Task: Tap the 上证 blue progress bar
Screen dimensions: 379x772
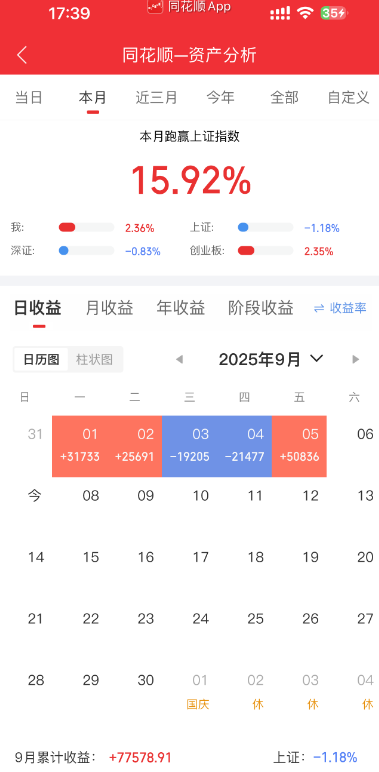Action: click(265, 227)
